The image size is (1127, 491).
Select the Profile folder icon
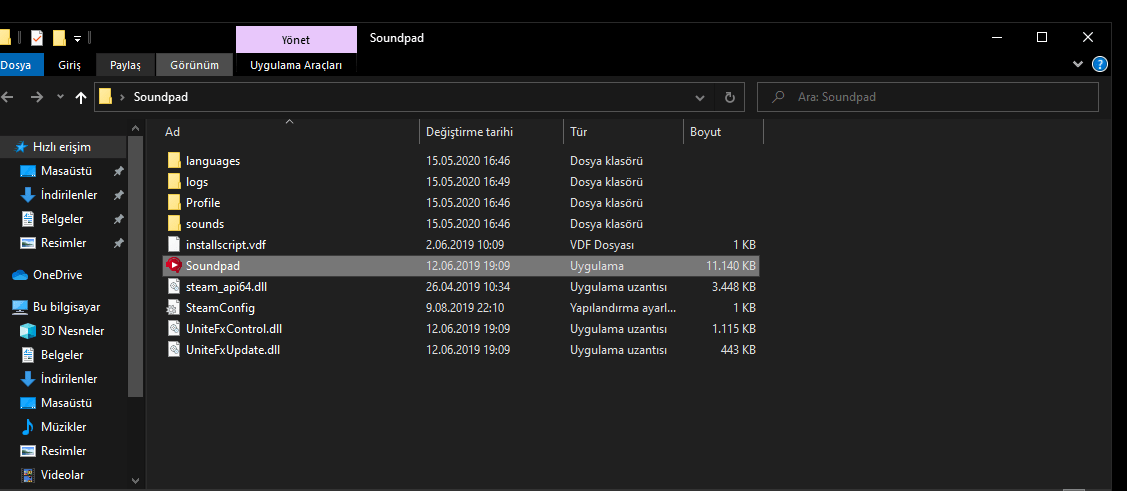pos(173,202)
